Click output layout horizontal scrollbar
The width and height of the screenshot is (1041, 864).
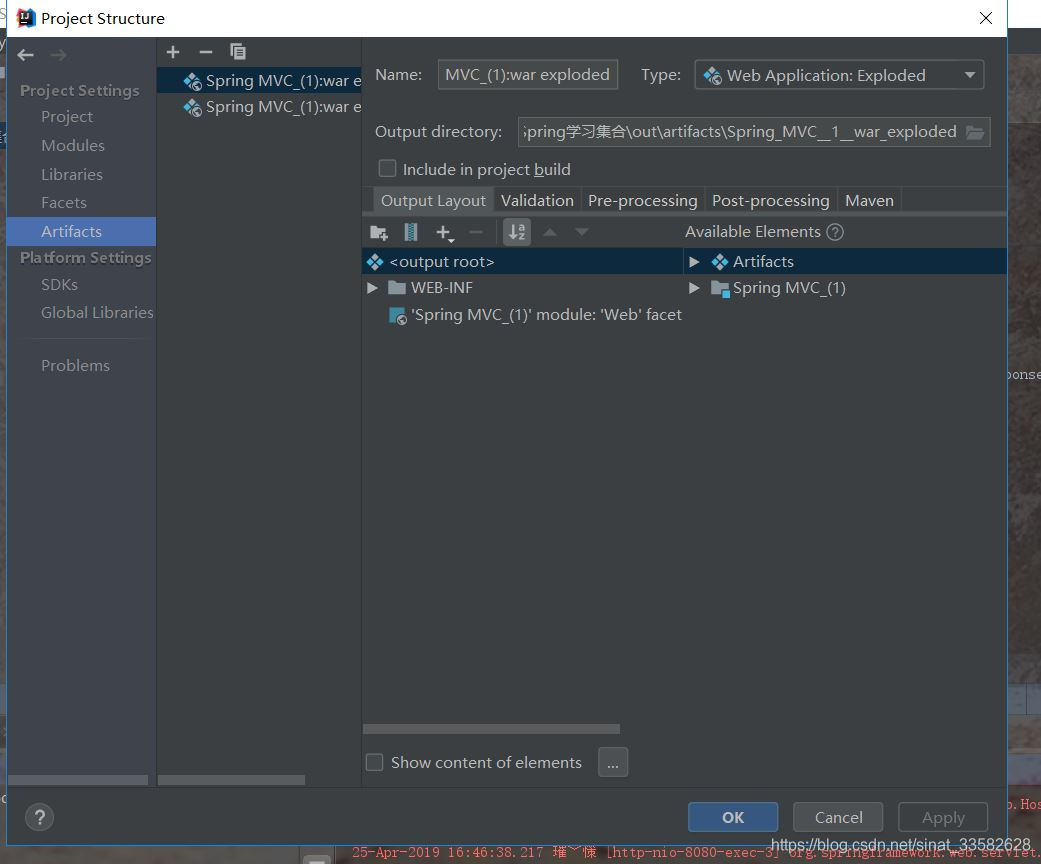click(x=491, y=729)
